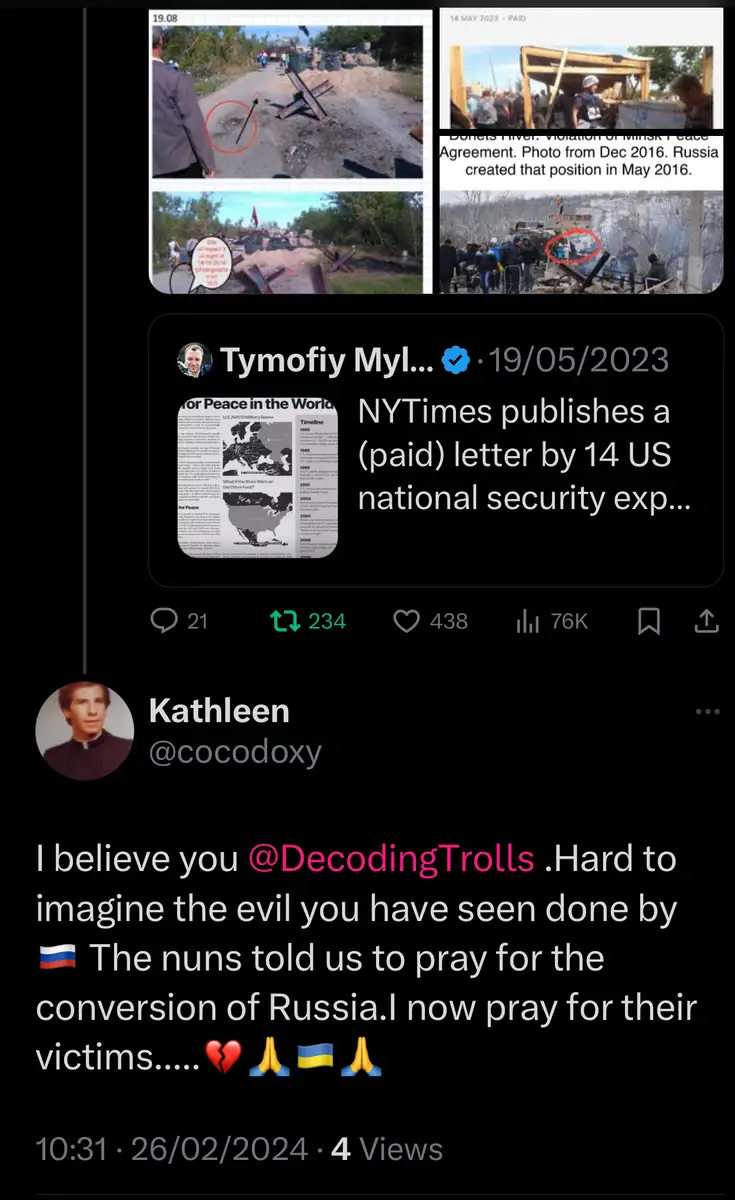Open the view analytics bar-chart icon

pyautogui.click(x=528, y=621)
